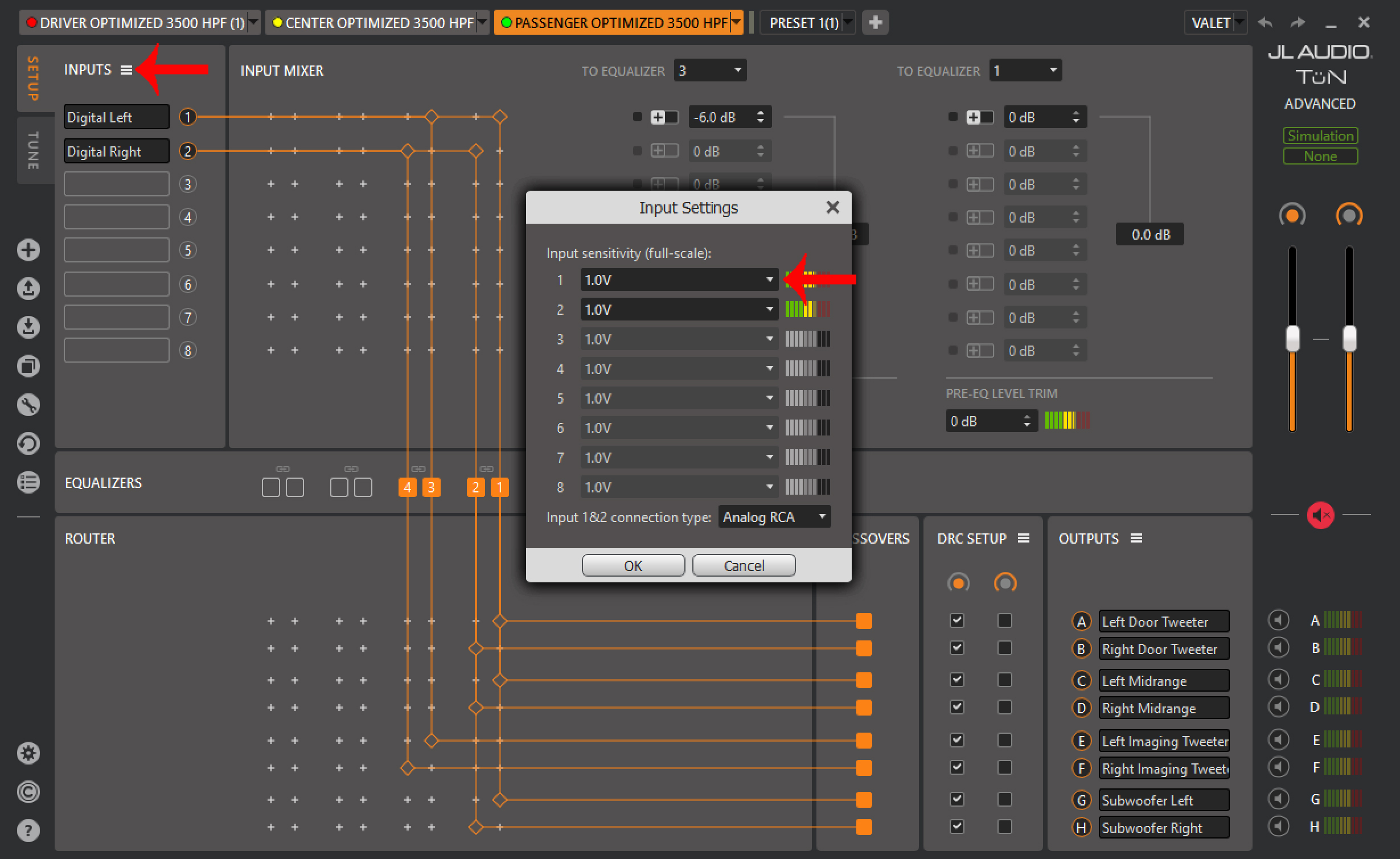Toggle polarity switch on mixer row -6.0 dB
Image resolution: width=1400 pixels, height=859 pixels.
click(664, 118)
